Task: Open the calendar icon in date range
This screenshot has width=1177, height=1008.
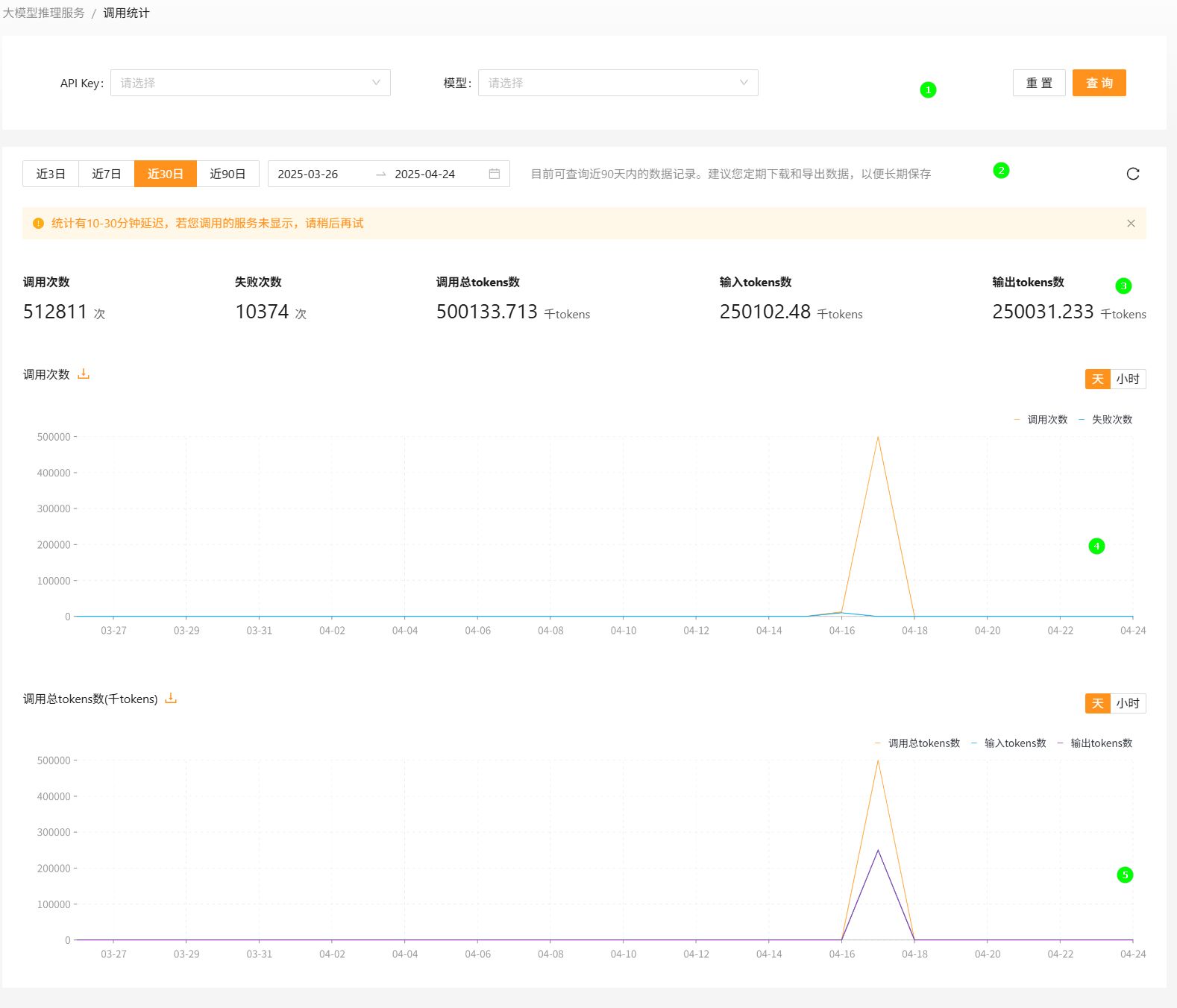Action: click(494, 174)
